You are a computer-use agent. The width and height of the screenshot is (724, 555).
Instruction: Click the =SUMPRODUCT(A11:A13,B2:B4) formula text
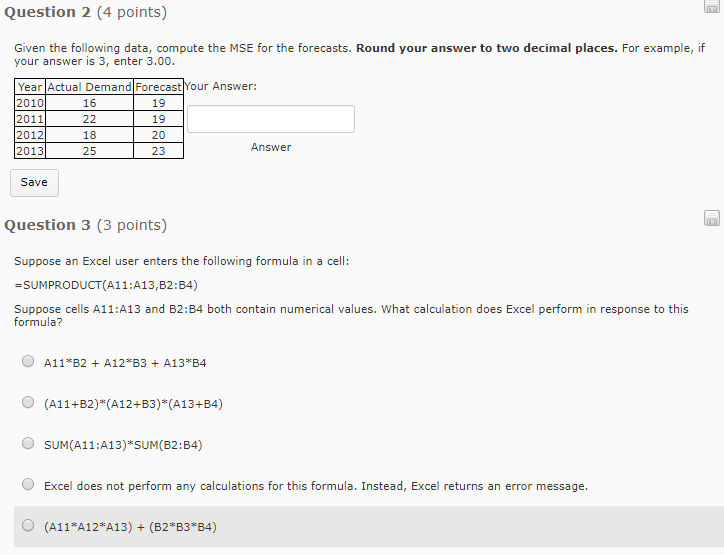(106, 285)
